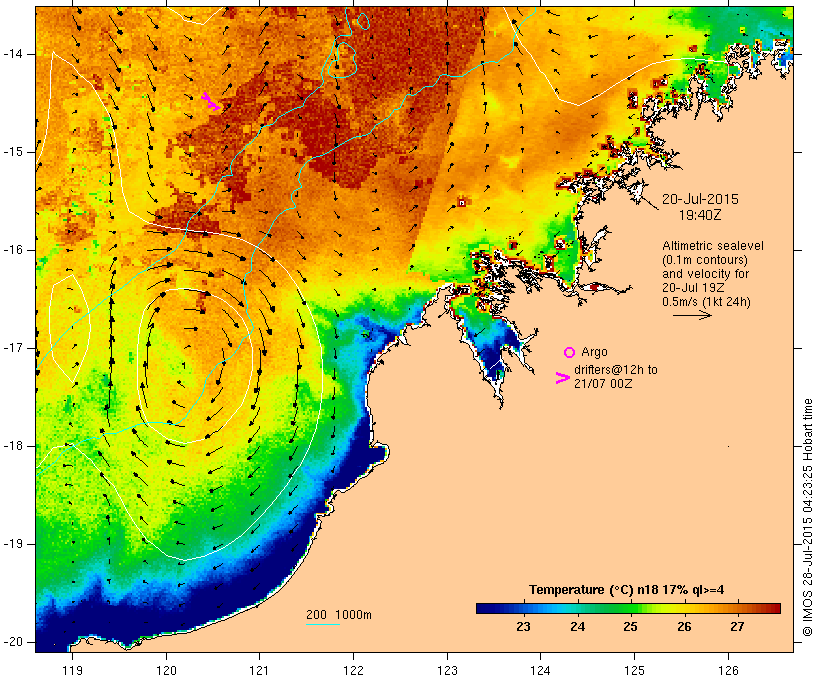Click the '23' colorbar tick label
820x680 pixels.
[x=523, y=627]
